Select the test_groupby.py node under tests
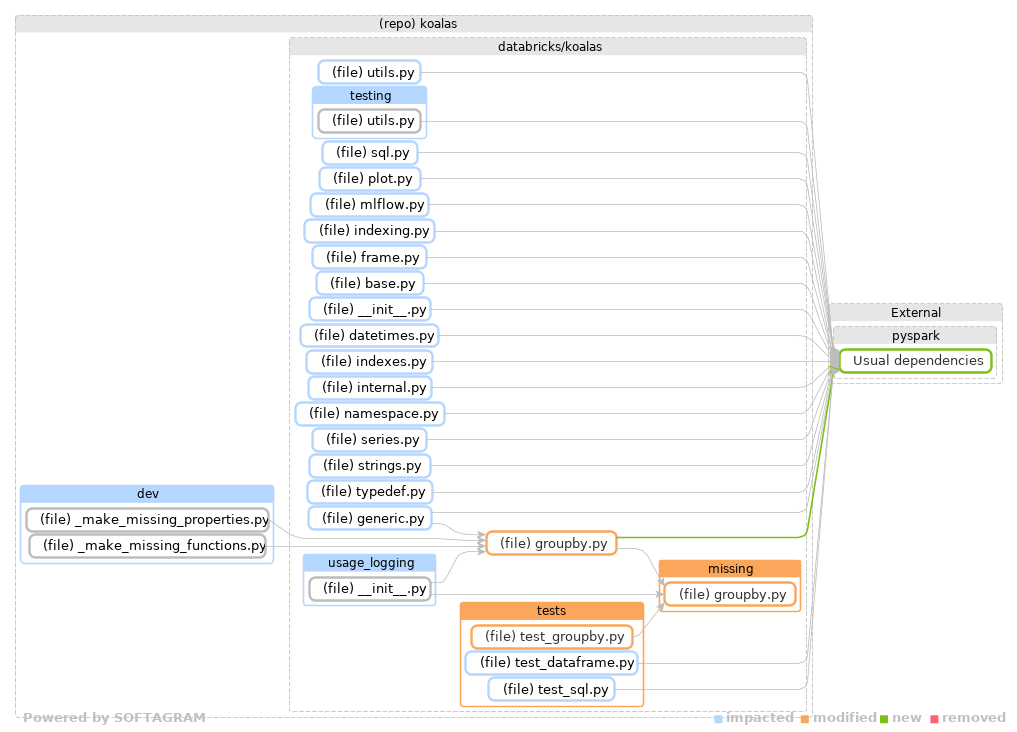Viewport: 1017px width, 732px height. point(551,636)
